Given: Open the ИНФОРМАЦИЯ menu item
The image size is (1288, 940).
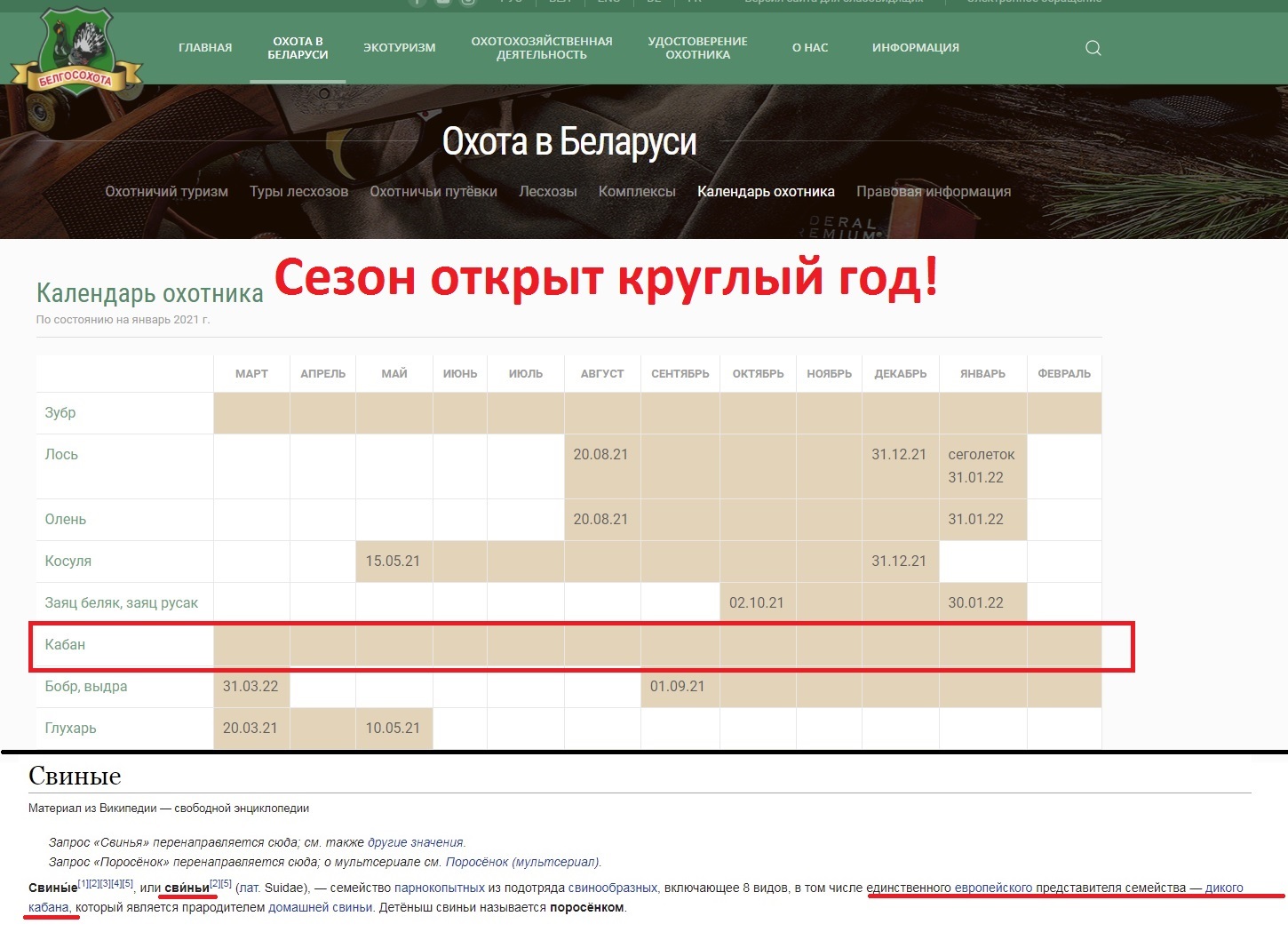Looking at the screenshot, I should point(915,48).
